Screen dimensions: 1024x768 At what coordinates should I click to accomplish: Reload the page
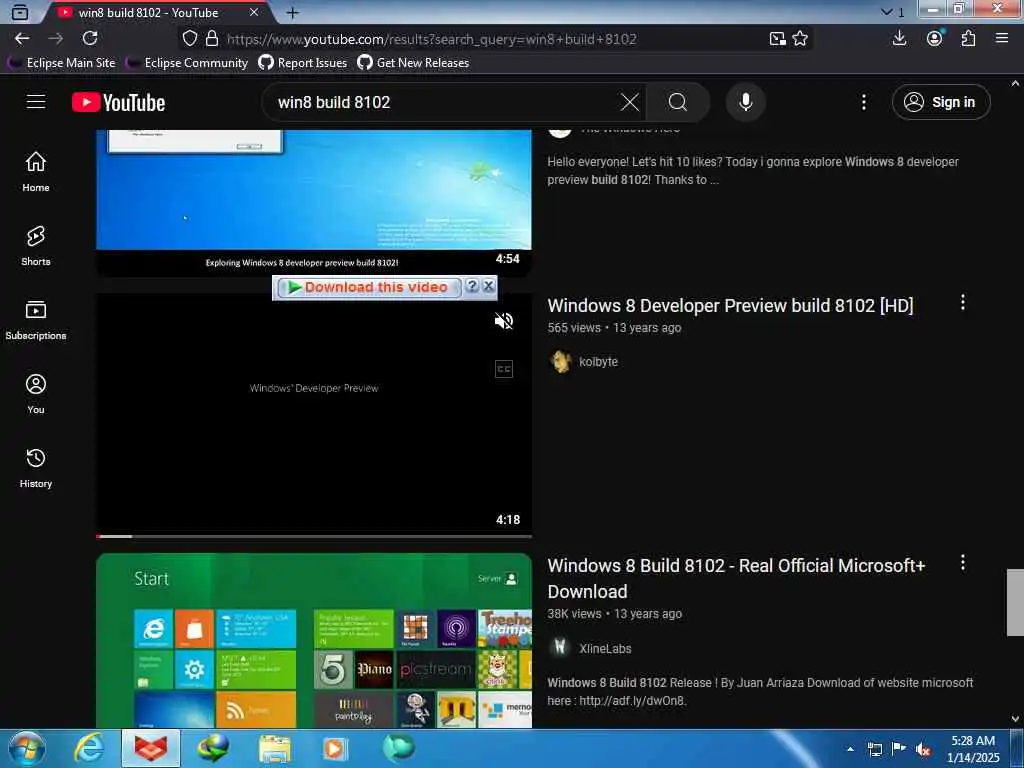coord(90,39)
